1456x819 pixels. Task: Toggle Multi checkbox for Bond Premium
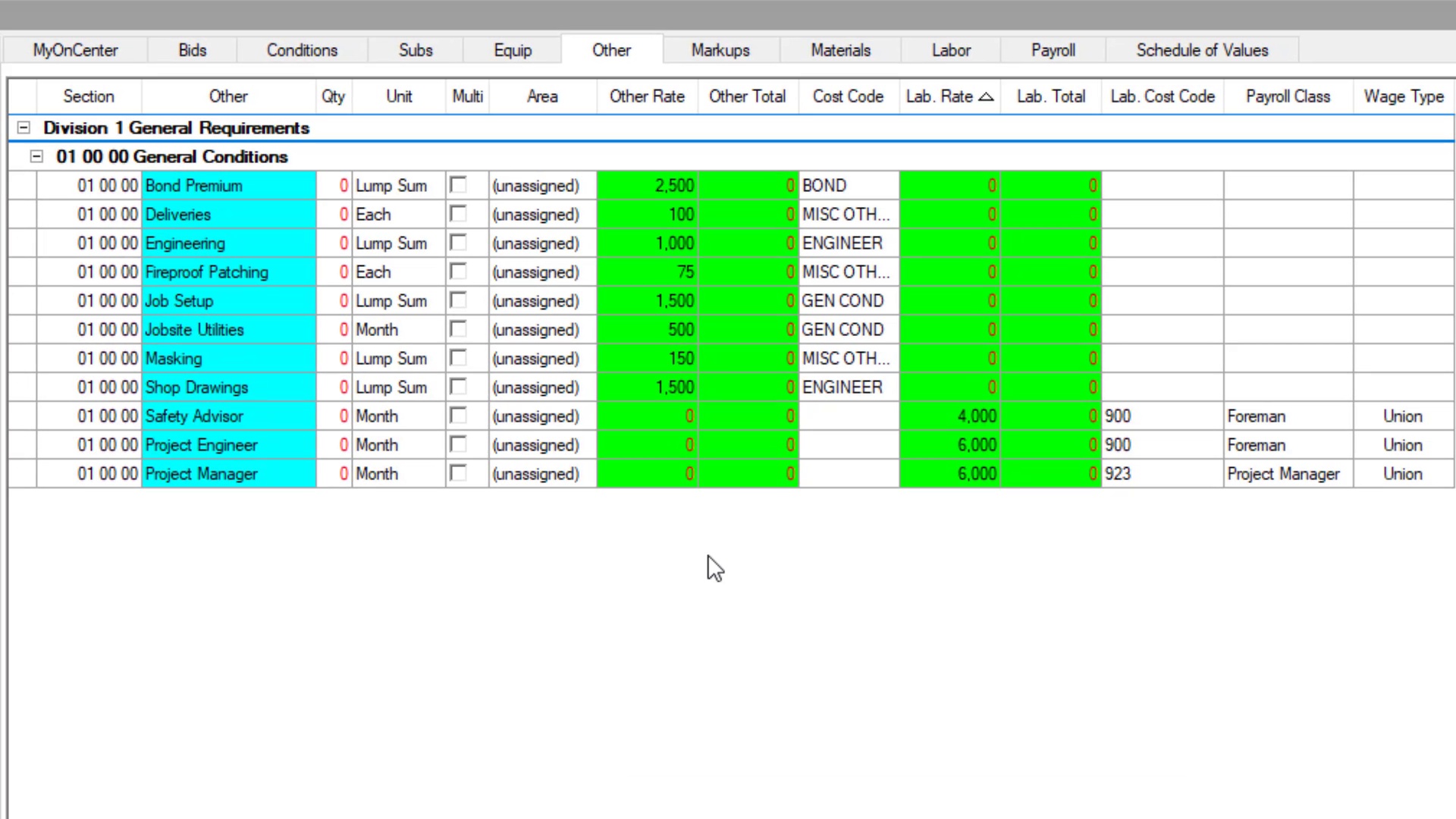[458, 185]
